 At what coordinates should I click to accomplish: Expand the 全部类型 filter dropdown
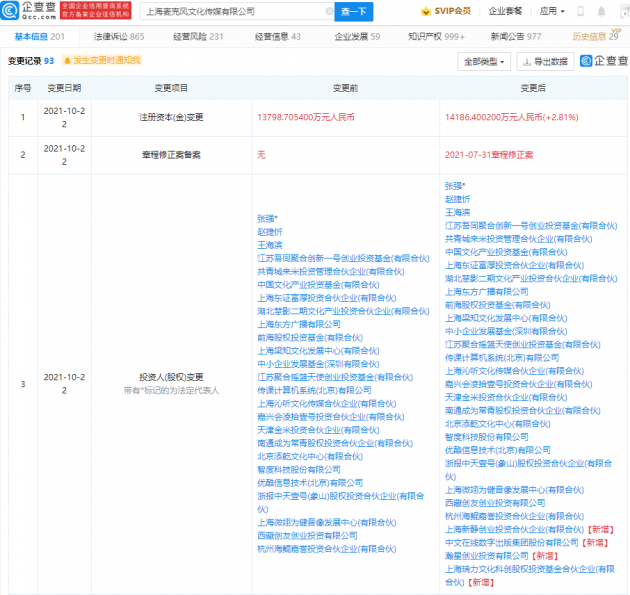484,61
